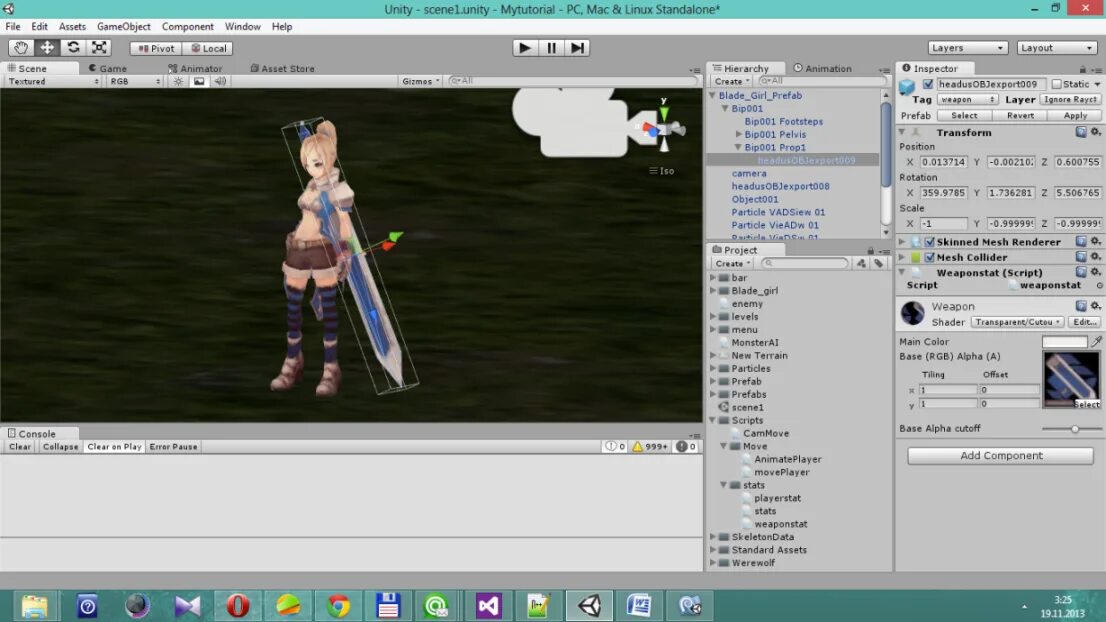Click the Main Color eyedropper
The image size is (1106, 622).
1097,341
